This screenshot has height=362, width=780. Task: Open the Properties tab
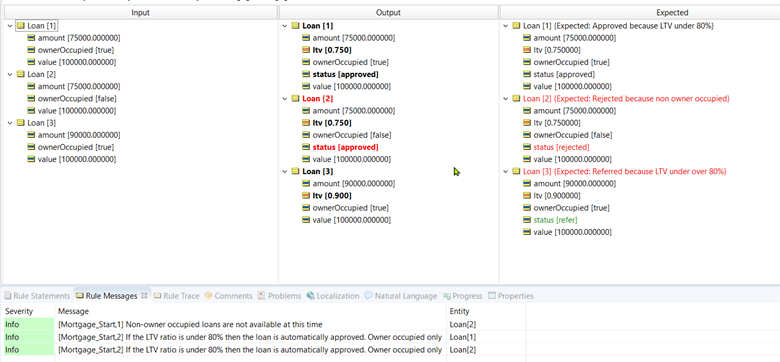coord(510,296)
